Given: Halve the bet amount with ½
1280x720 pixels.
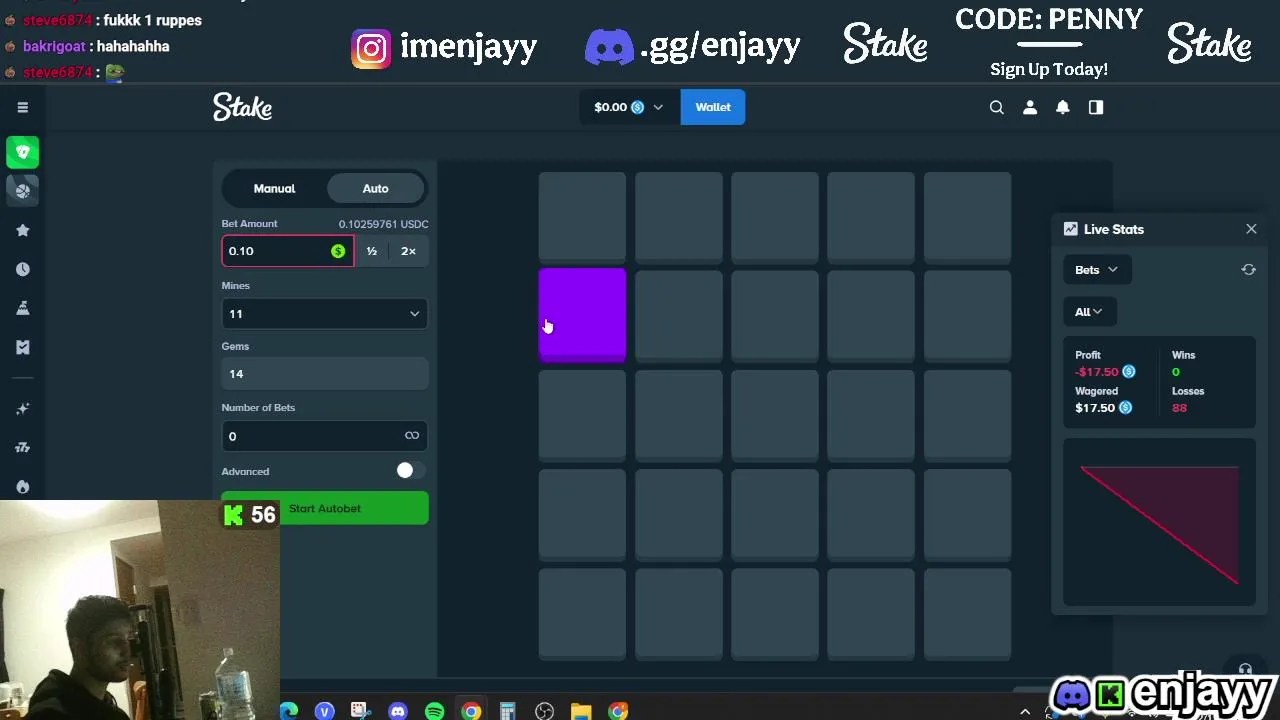Looking at the screenshot, I should point(371,251).
